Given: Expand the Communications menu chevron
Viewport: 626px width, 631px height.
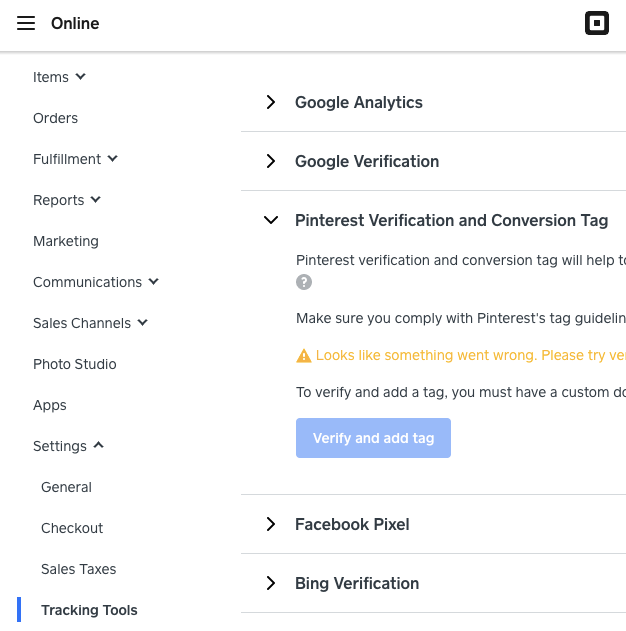Looking at the screenshot, I should pos(154,282).
